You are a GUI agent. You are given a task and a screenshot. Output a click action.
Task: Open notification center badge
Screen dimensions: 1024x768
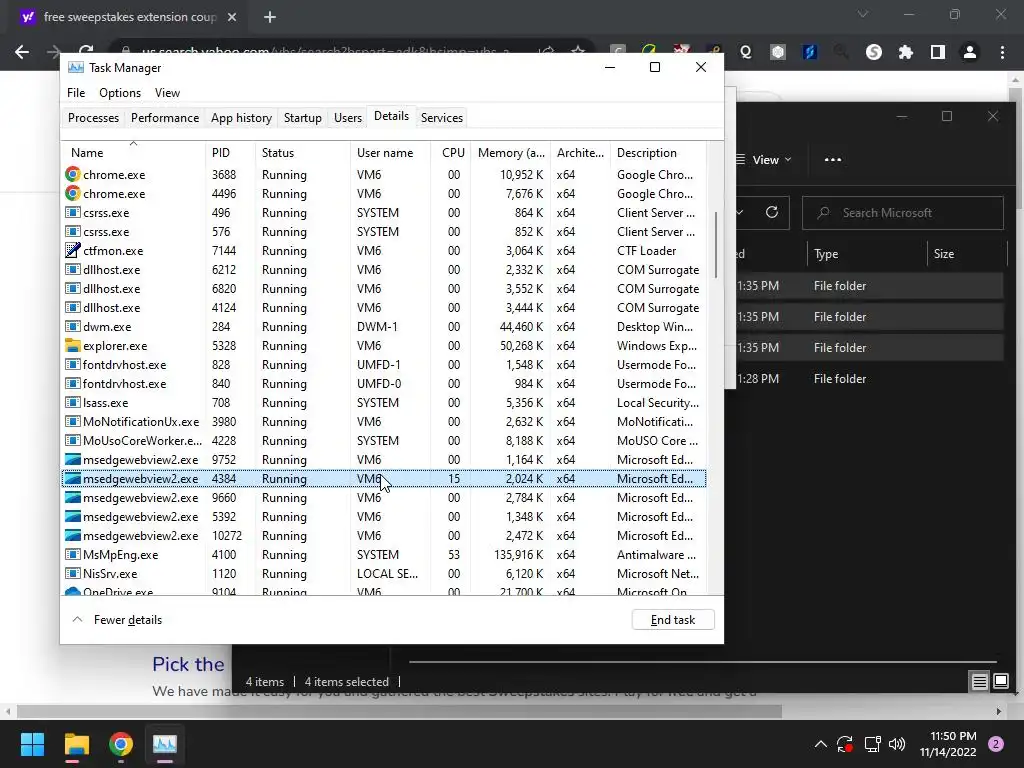tap(996, 744)
